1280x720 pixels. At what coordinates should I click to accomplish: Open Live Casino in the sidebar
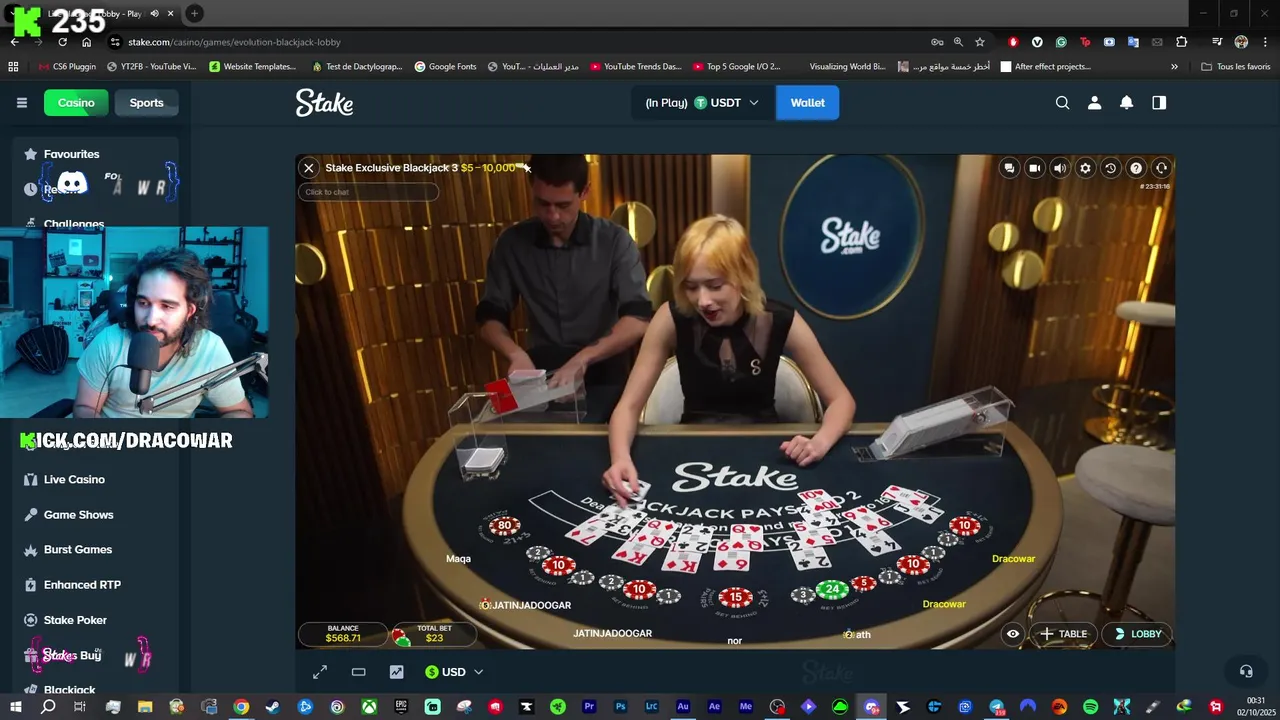(74, 479)
